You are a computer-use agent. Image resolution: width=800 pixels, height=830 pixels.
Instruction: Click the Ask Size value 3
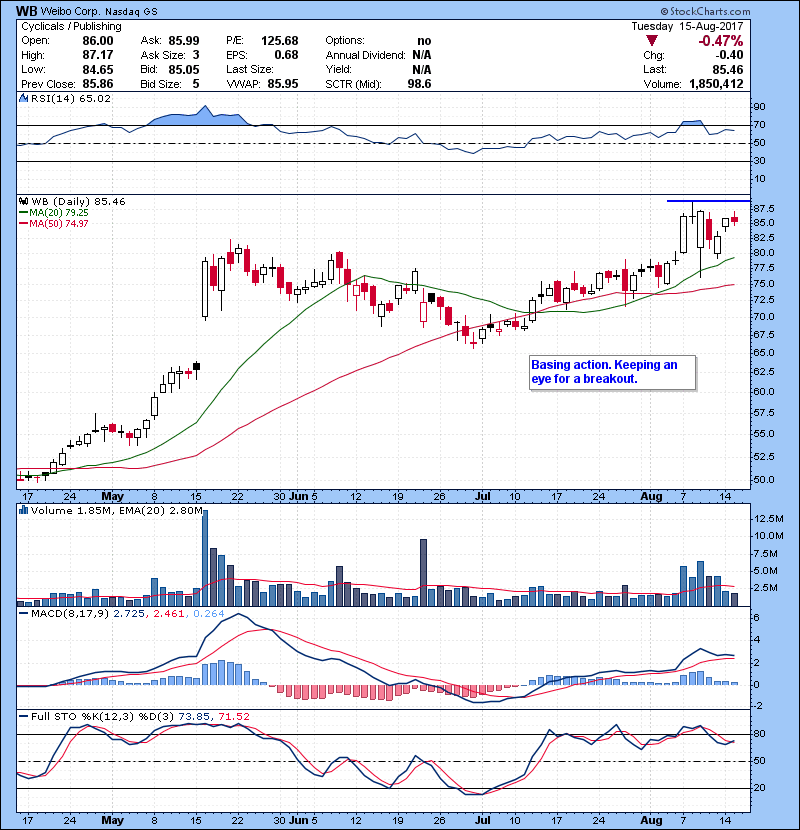coord(196,55)
